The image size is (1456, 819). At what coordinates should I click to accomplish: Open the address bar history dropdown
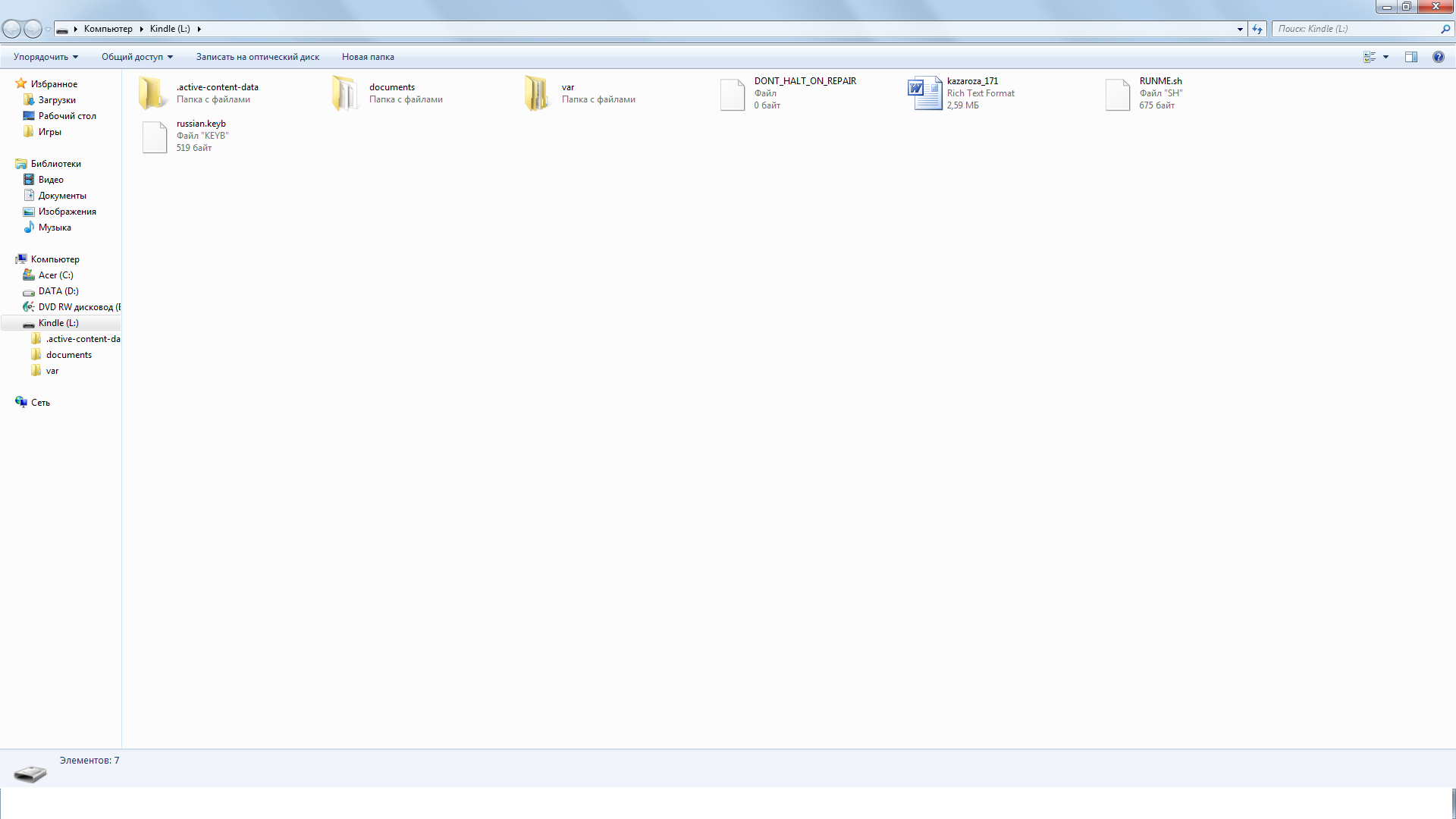tap(1240, 29)
